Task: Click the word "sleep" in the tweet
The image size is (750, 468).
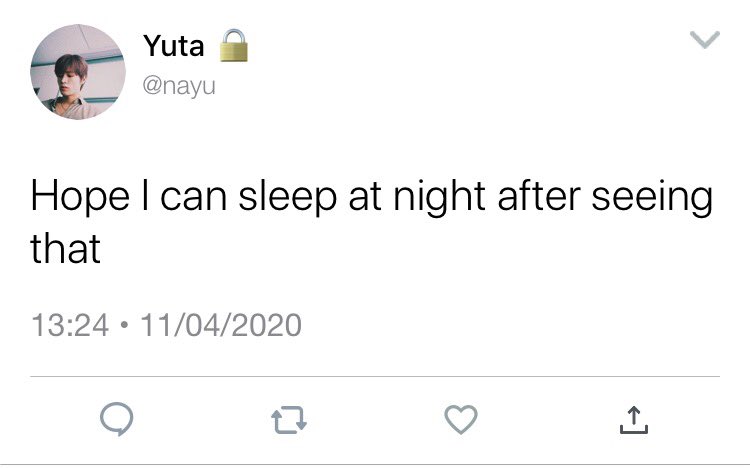Action: point(288,197)
